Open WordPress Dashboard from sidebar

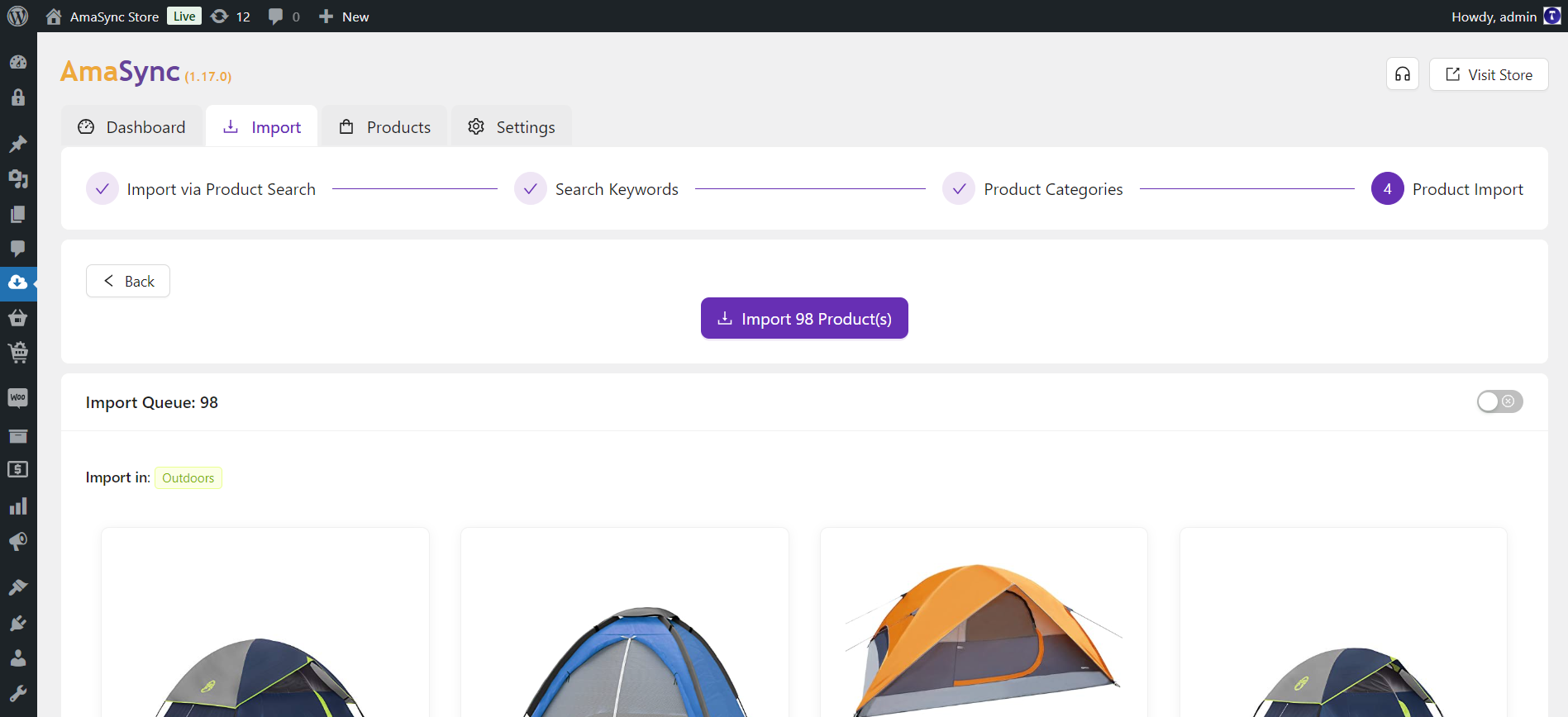[18, 63]
